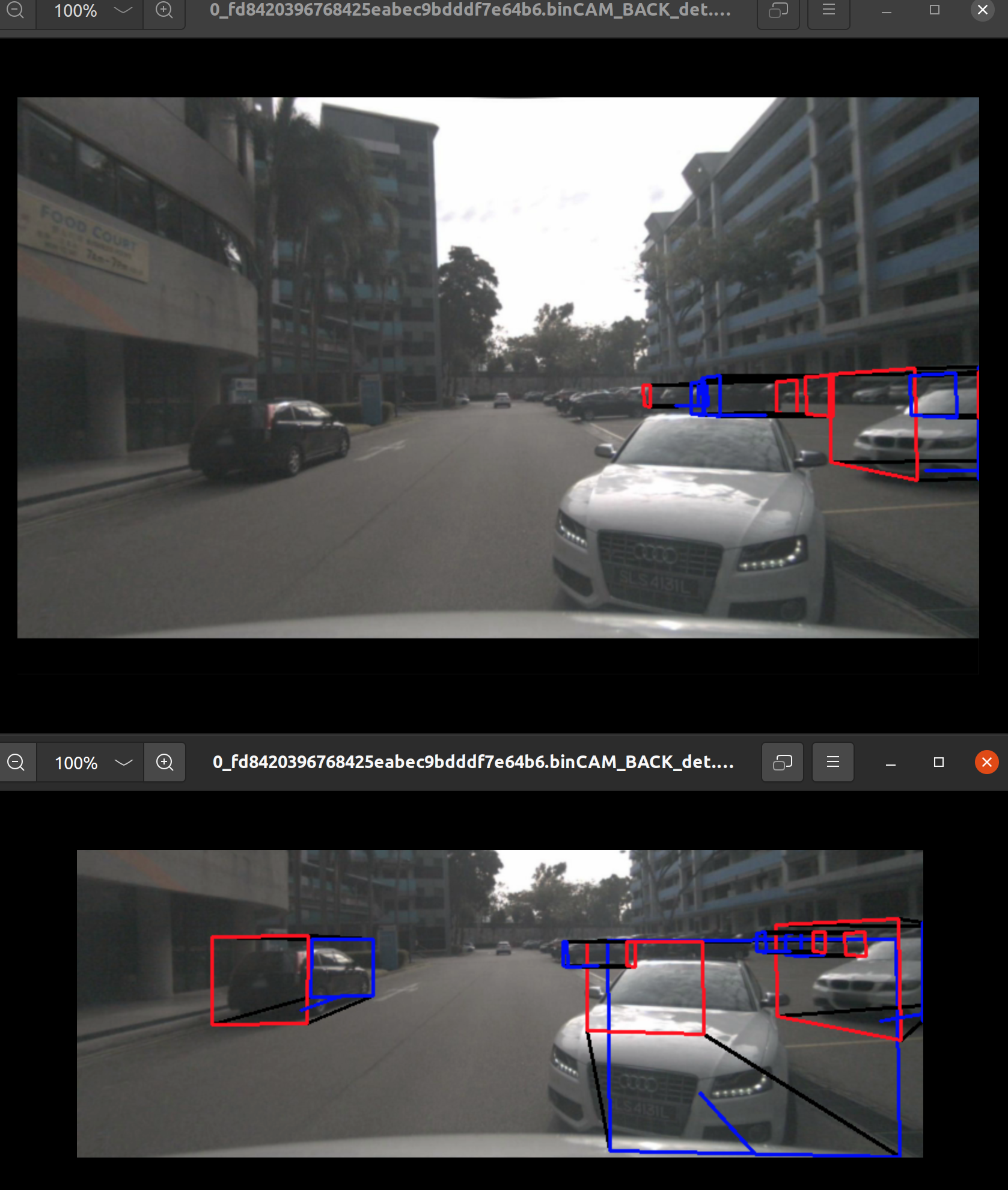Maximize the upper image viewer window
The height and width of the screenshot is (1190, 1008).
(x=934, y=10)
